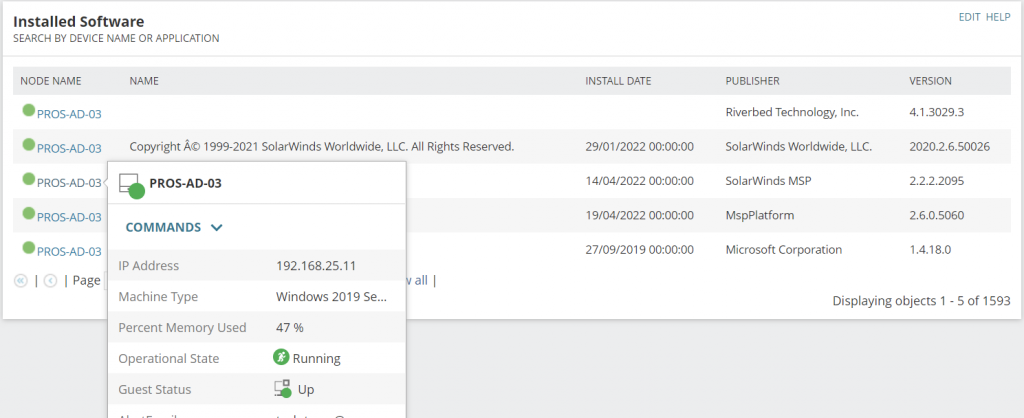Click version 2.2.2.2095
Image resolution: width=1024 pixels, height=418 pixels.
coord(936,181)
